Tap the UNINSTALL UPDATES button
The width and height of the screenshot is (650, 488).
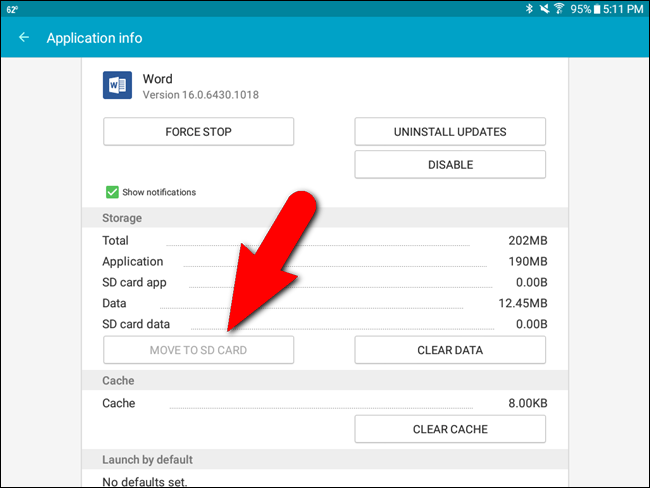click(450, 131)
